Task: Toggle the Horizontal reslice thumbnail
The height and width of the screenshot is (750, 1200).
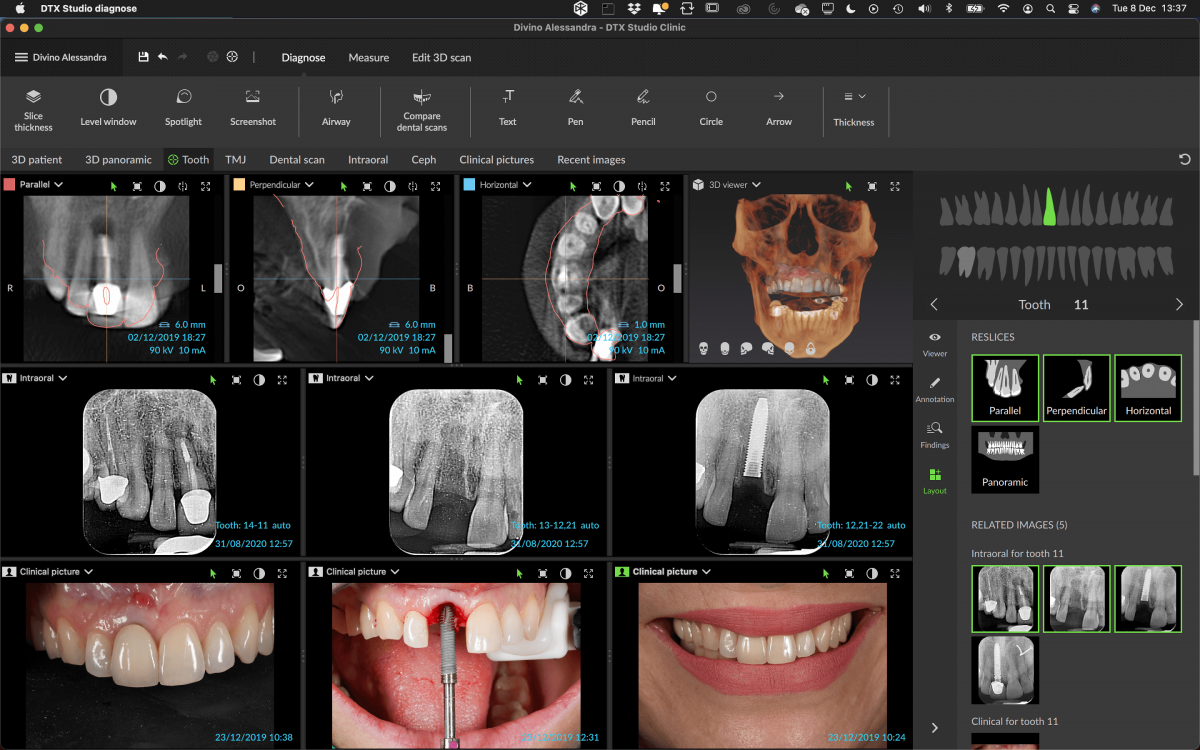Action: (x=1148, y=387)
